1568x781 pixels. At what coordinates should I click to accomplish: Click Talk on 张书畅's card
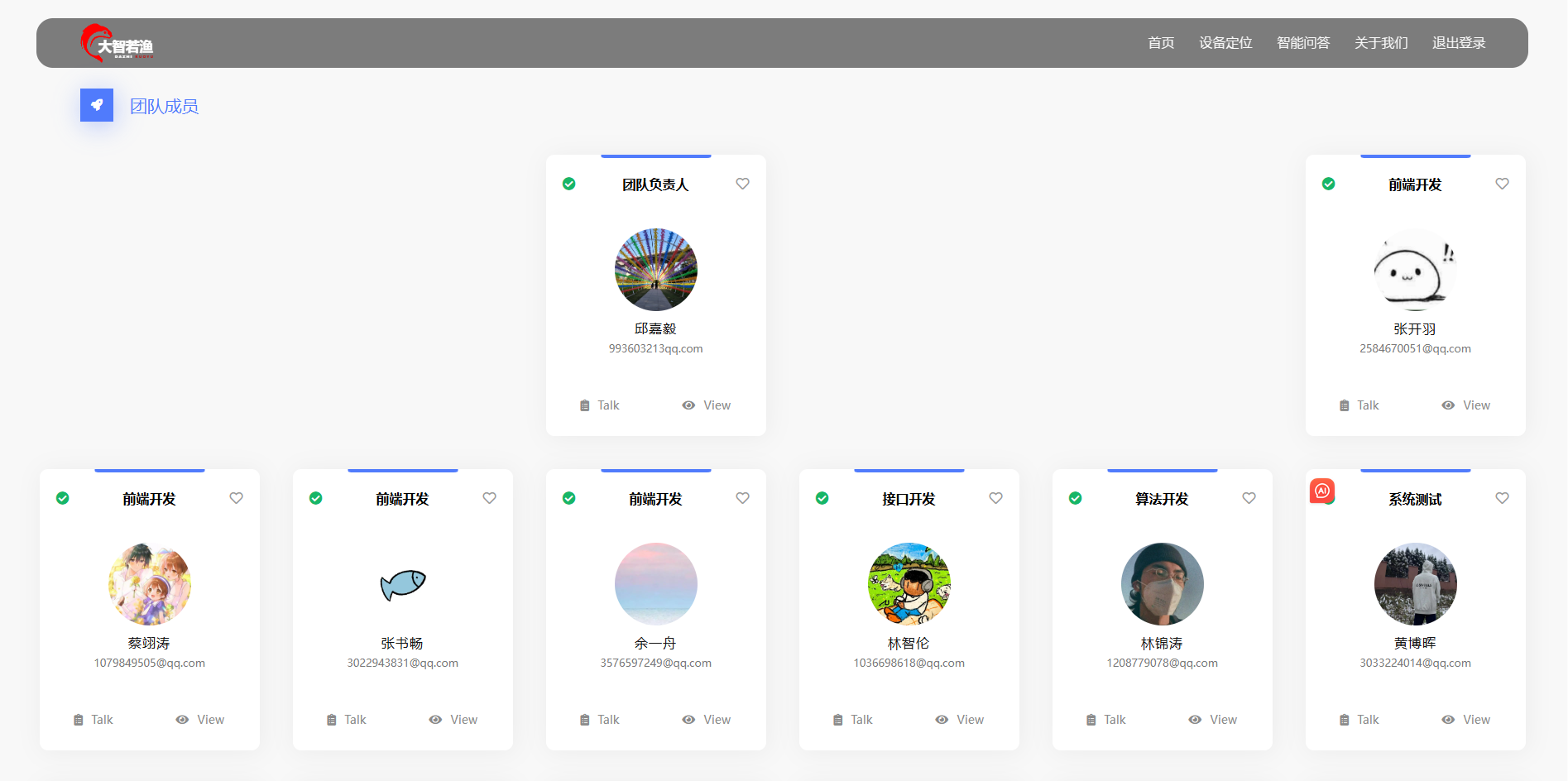[x=347, y=720]
